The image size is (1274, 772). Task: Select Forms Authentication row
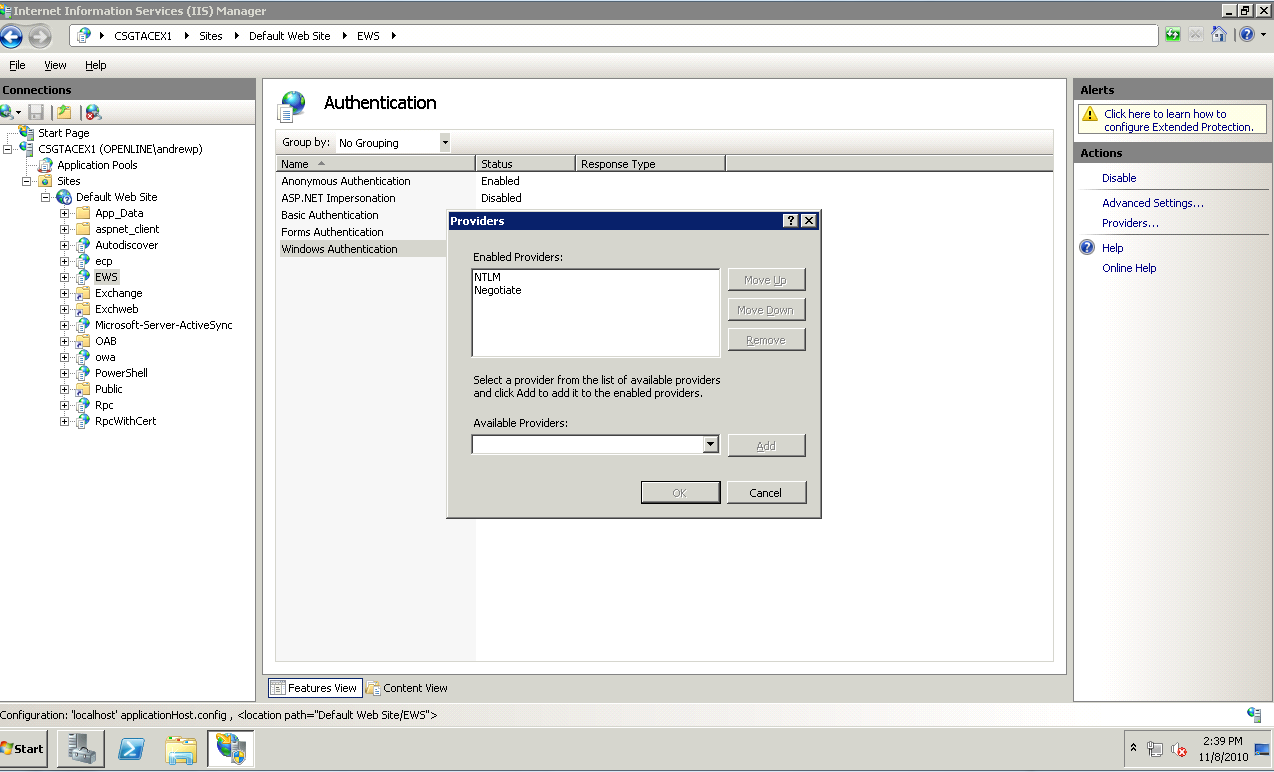332,232
